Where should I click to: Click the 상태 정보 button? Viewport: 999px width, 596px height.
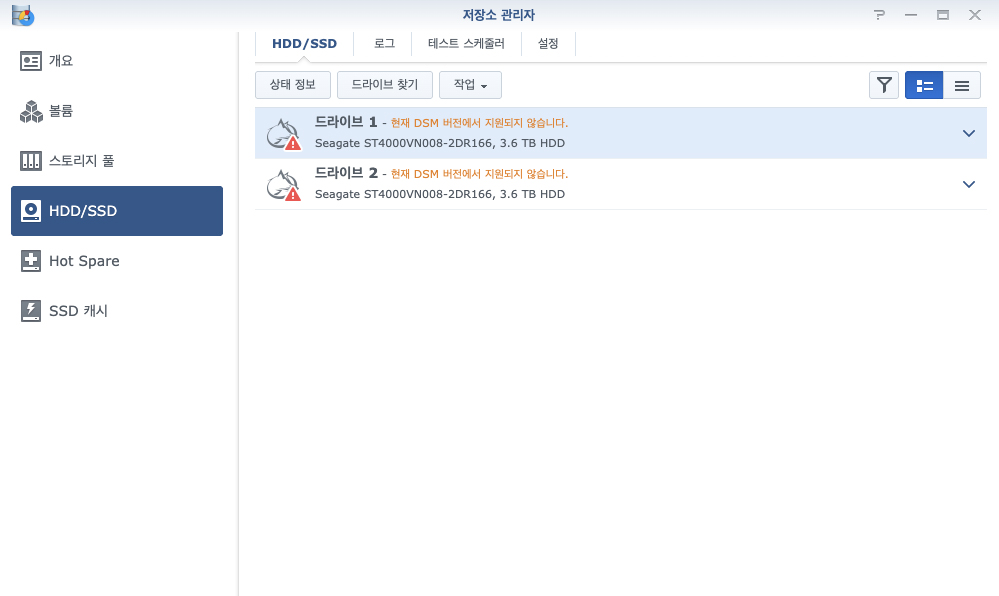pyautogui.click(x=293, y=85)
